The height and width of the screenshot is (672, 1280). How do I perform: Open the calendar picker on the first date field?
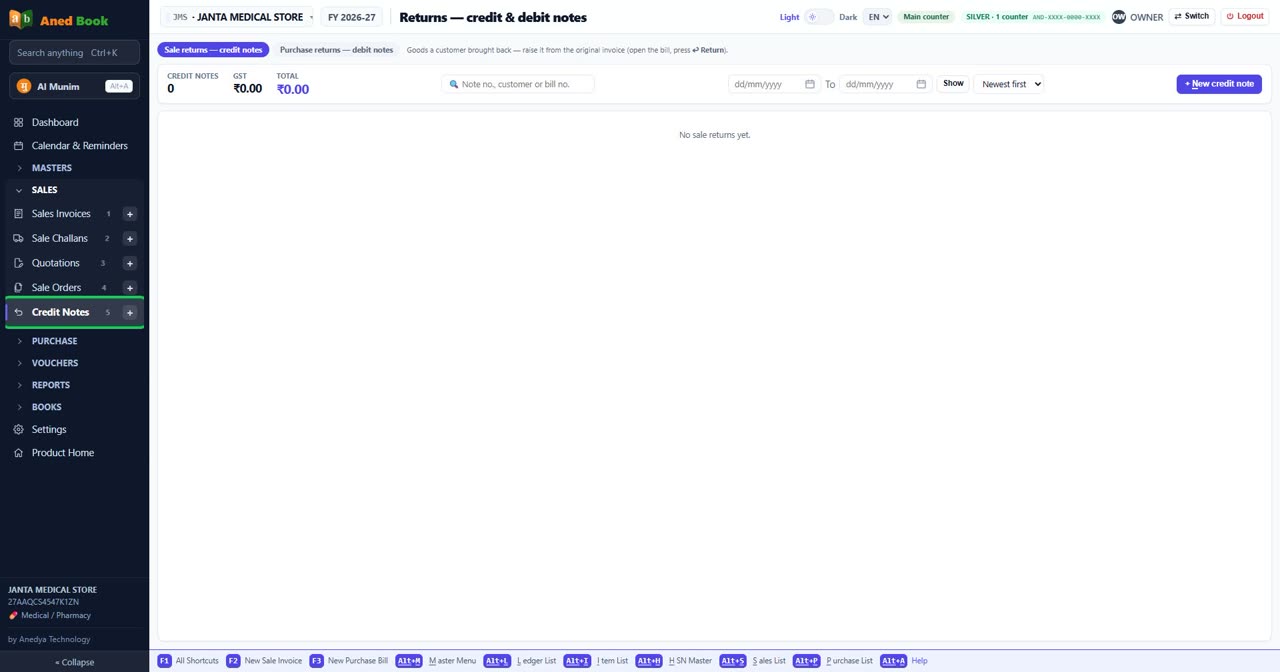click(x=810, y=84)
